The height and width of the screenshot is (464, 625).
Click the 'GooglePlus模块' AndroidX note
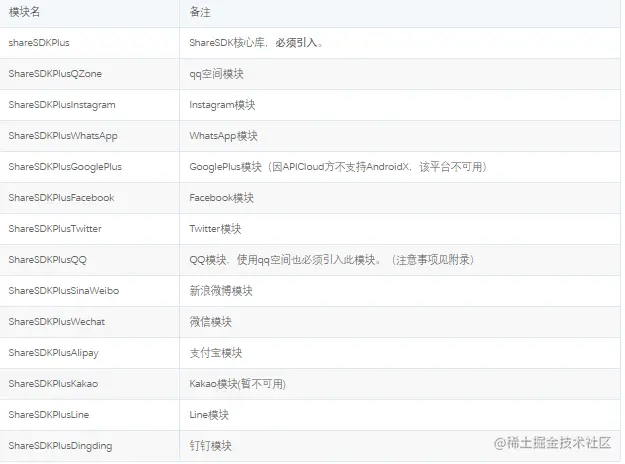[338, 167]
